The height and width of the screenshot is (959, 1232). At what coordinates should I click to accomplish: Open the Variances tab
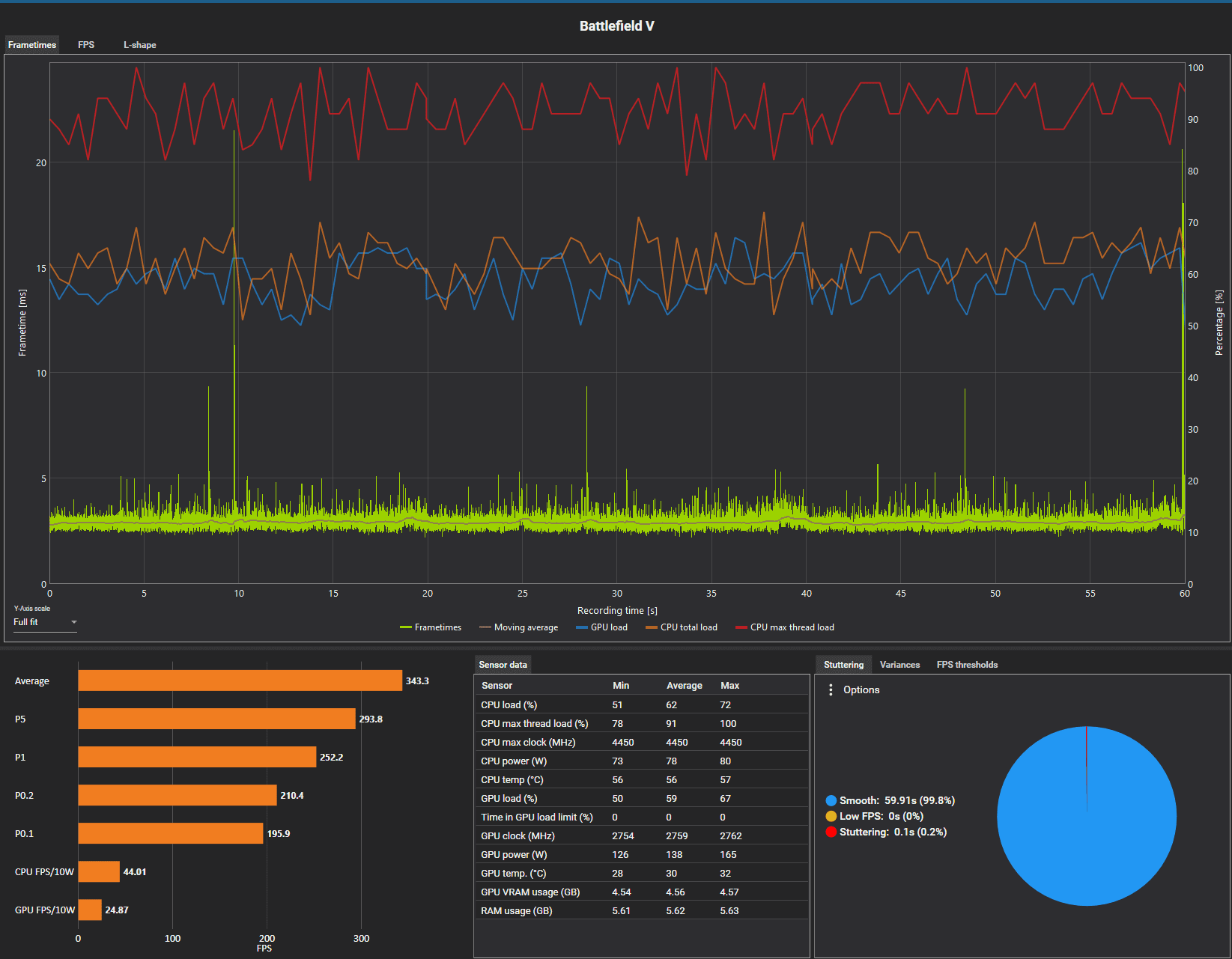point(899,665)
